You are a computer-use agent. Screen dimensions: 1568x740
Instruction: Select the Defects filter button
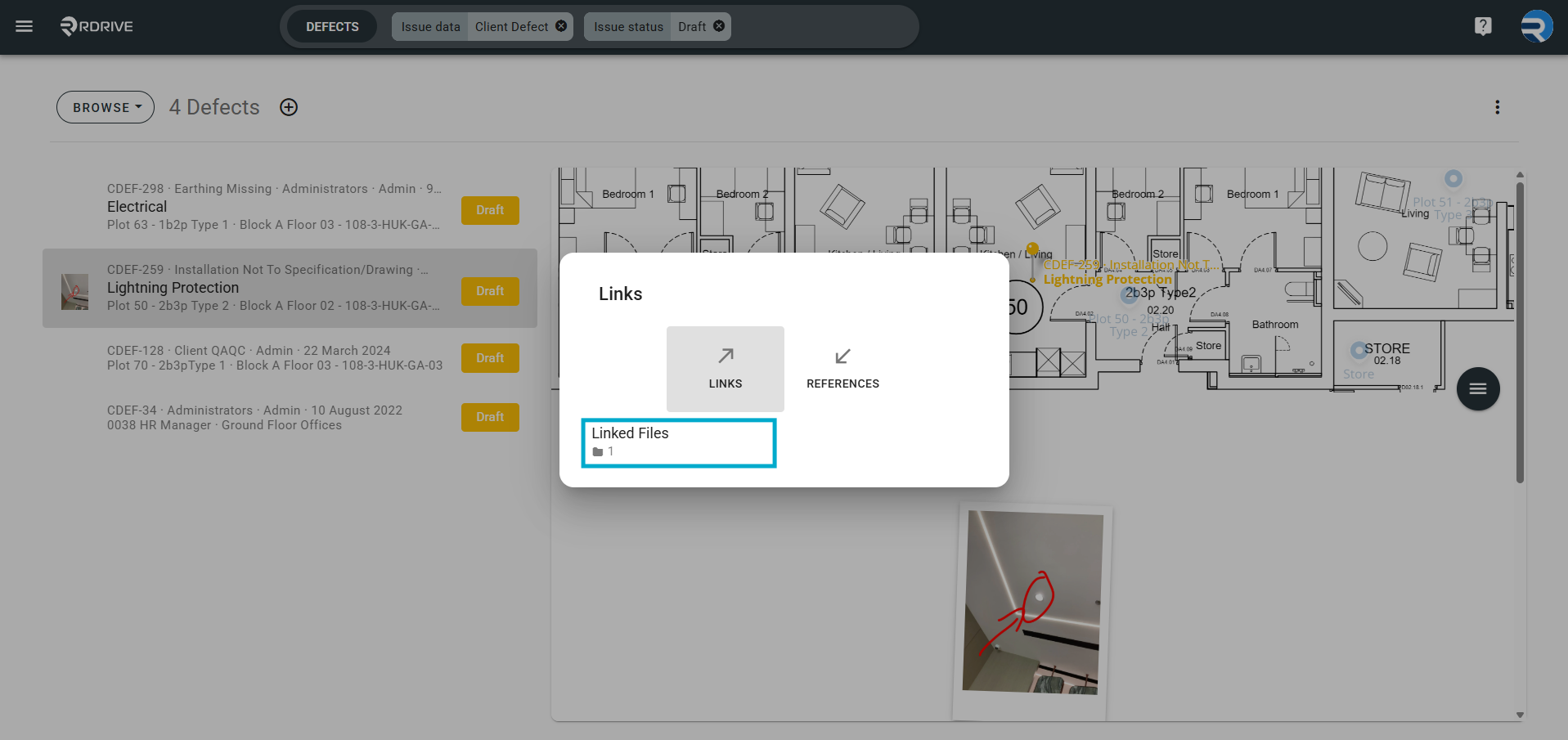point(332,26)
